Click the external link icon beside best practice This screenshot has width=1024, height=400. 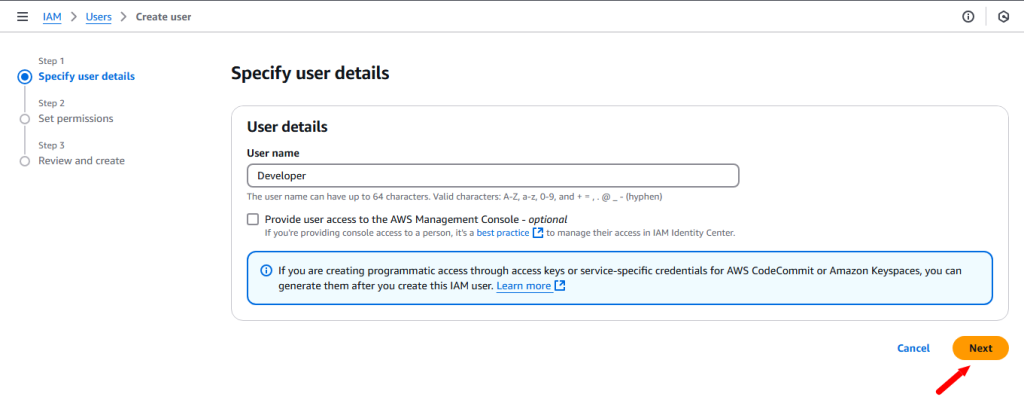pyautogui.click(x=537, y=233)
